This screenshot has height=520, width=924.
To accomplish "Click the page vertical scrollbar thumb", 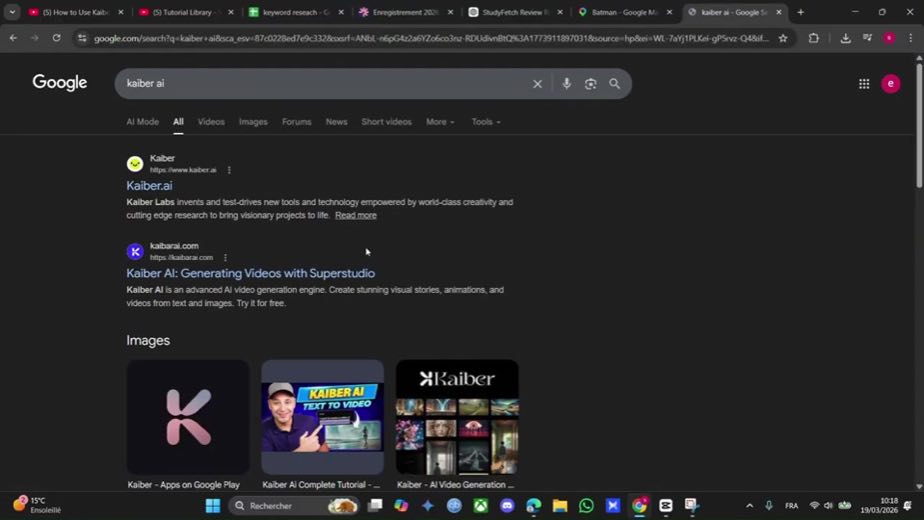I will 919,125.
